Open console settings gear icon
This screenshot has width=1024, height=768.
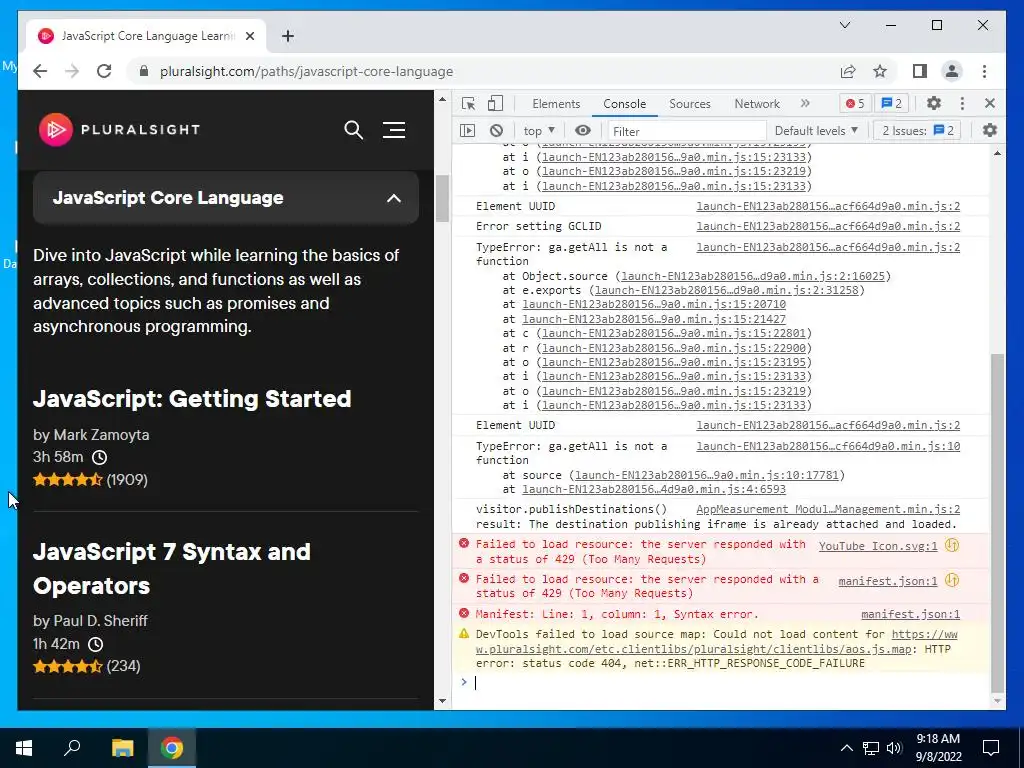(x=990, y=131)
